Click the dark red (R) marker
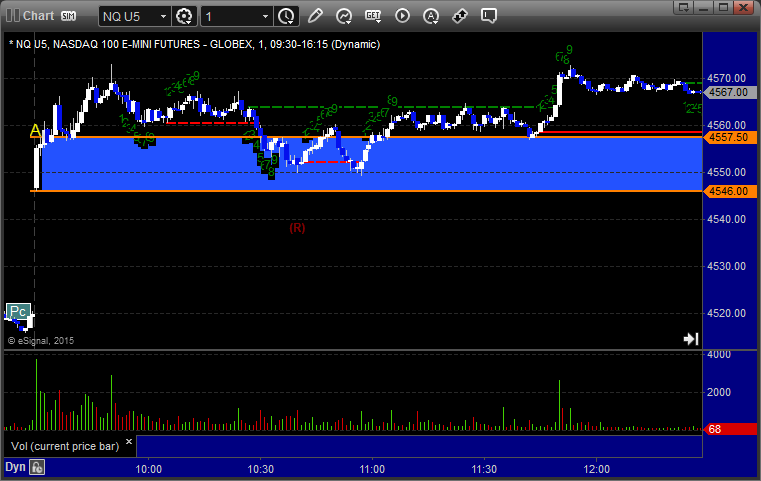The height and width of the screenshot is (481, 761). tap(298, 228)
